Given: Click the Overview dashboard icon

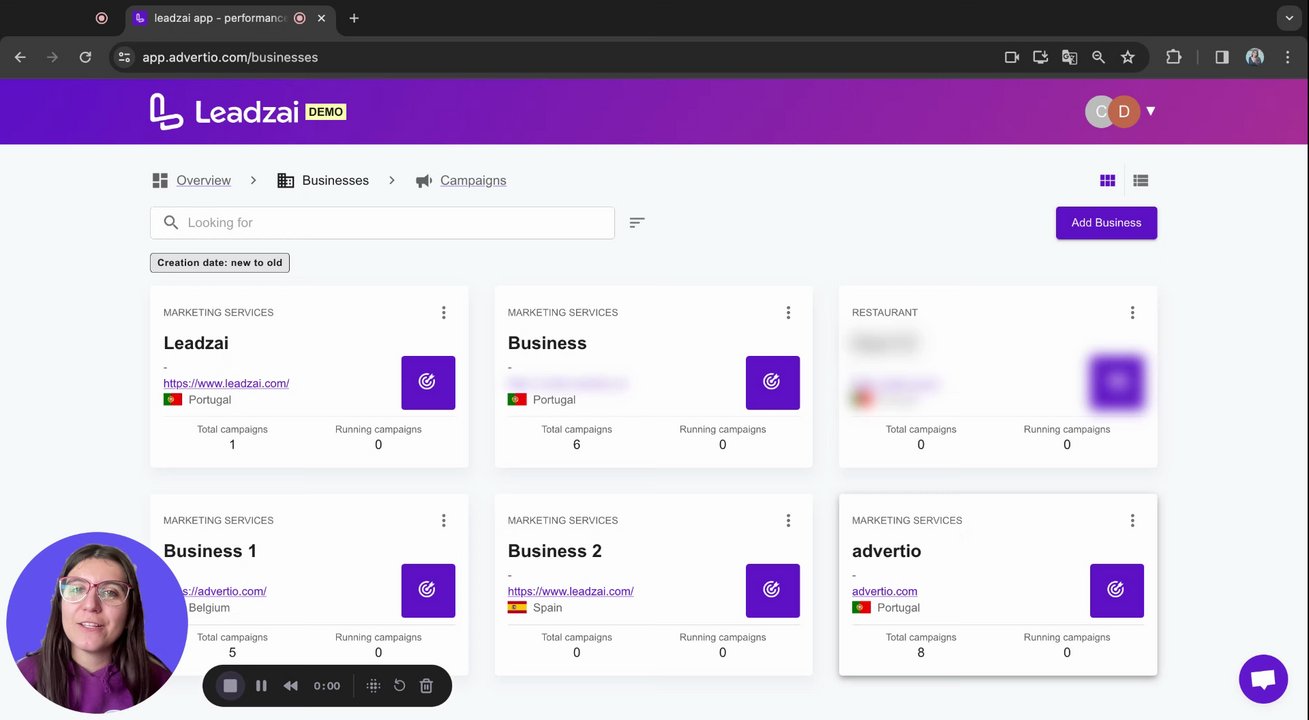Looking at the screenshot, I should tap(160, 181).
